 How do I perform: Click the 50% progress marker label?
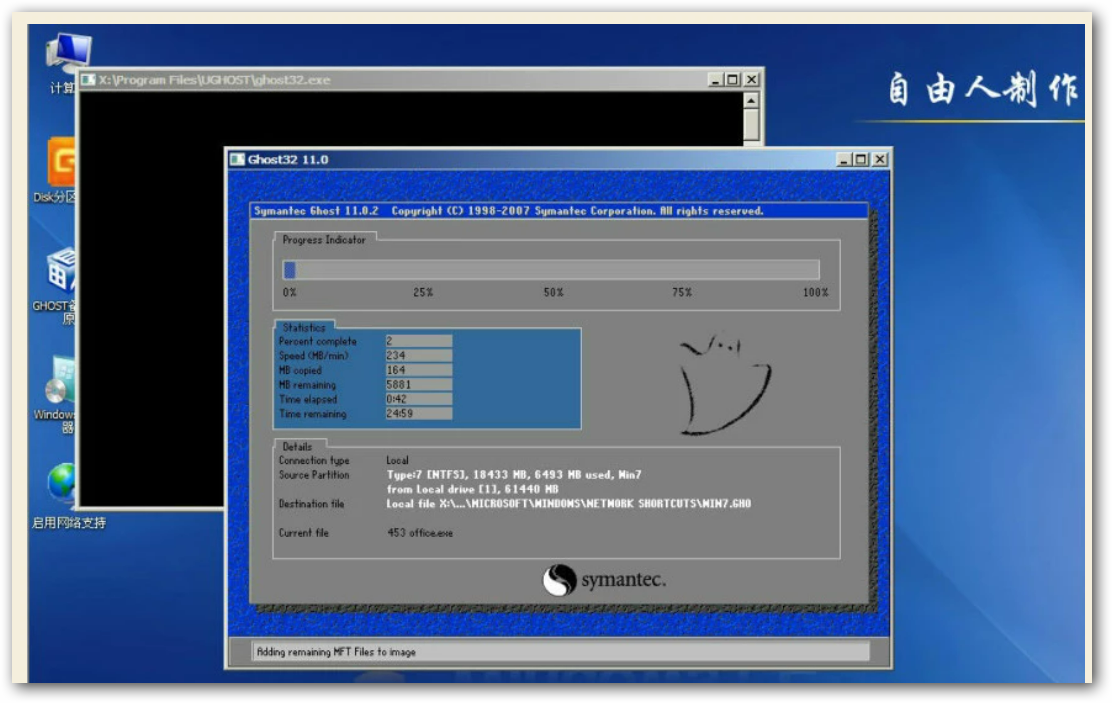coord(553,292)
